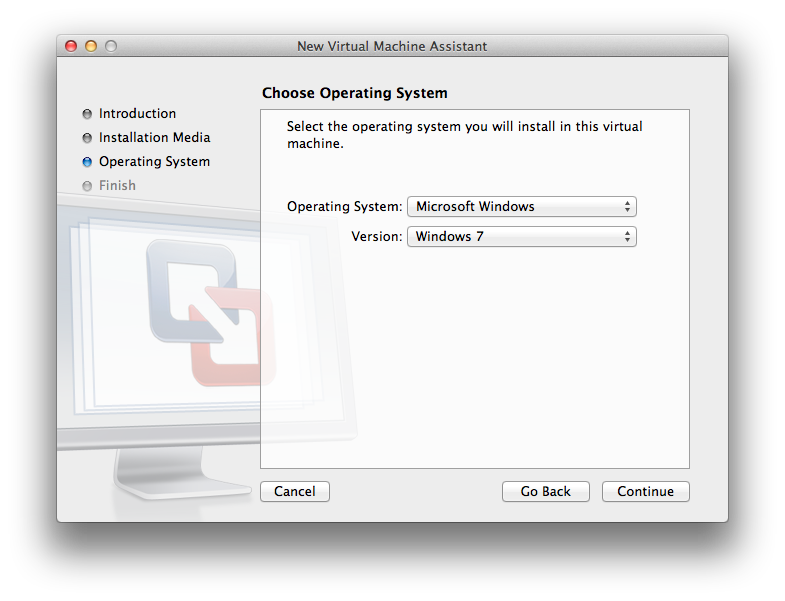The width and height of the screenshot is (785, 601).
Task: Click the bullet beside Introduction step
Action: (x=87, y=114)
